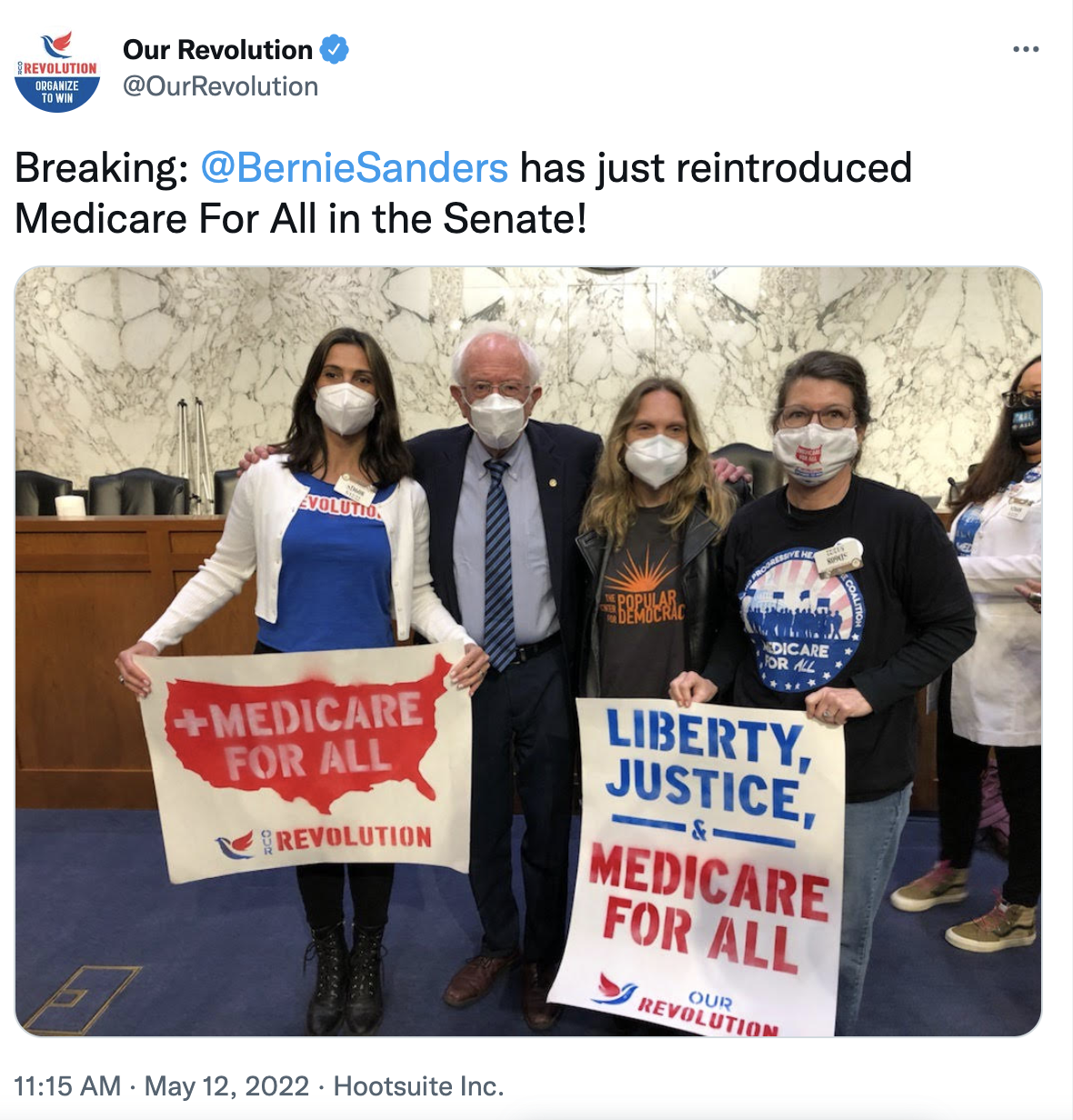This screenshot has width=1073, height=1120.
Task: Expand the tweet photo on marble wall
Action: coord(528,652)
